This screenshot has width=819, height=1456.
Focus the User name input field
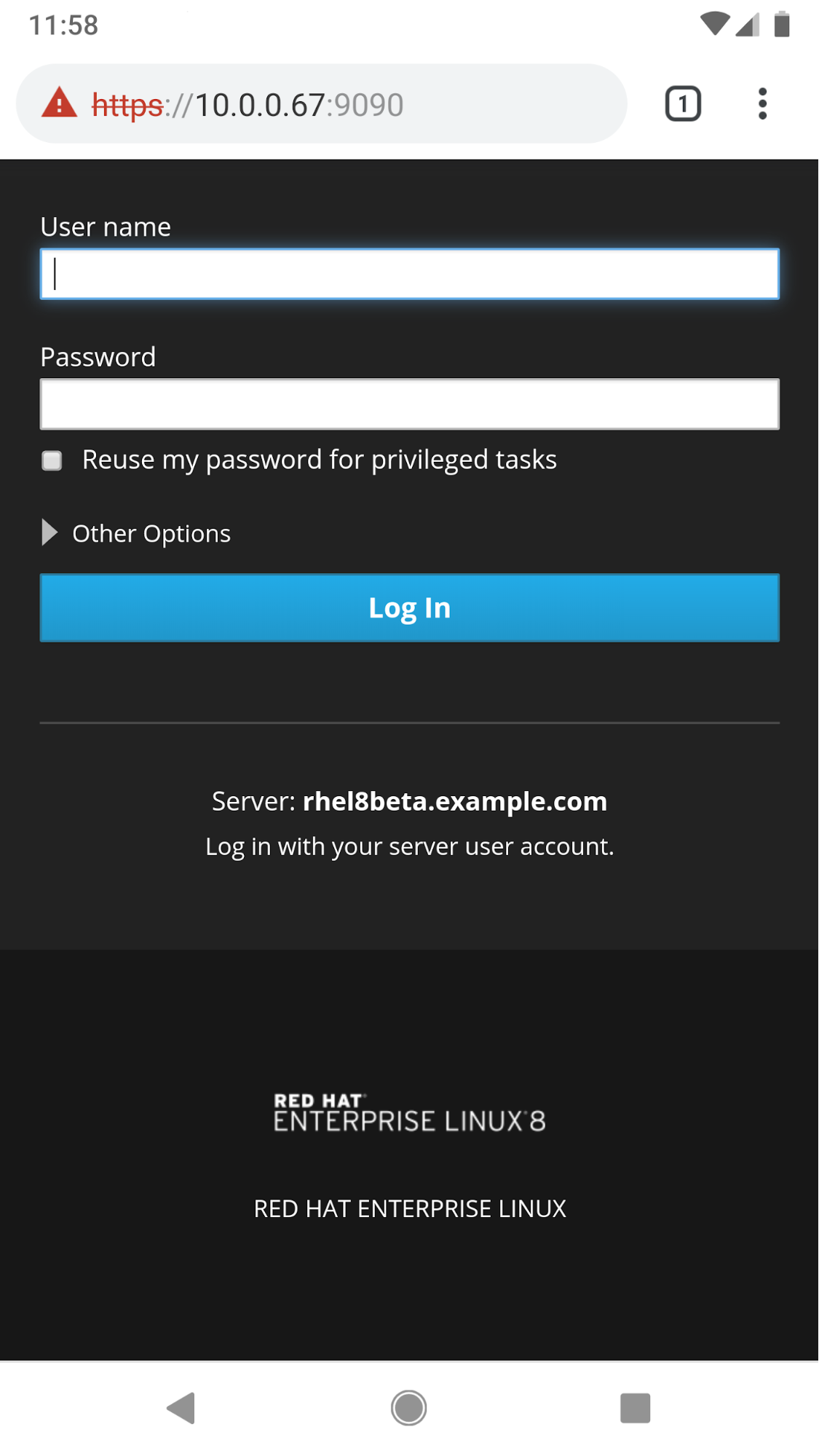click(x=409, y=274)
